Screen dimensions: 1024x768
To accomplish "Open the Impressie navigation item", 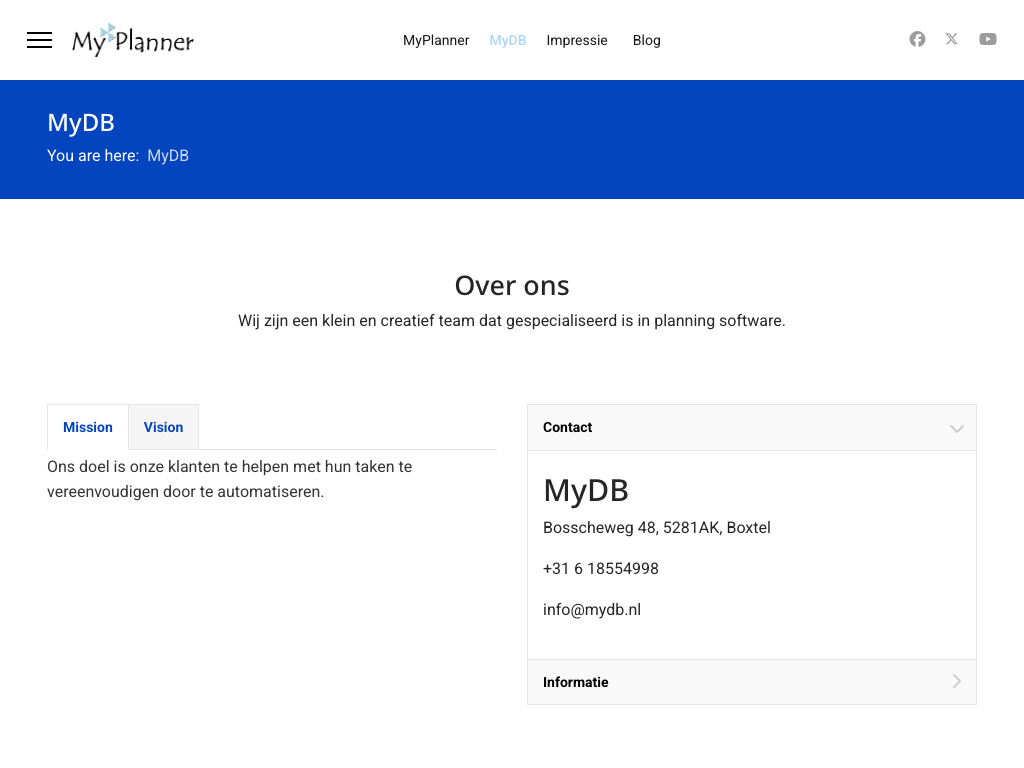I will coord(577,40).
